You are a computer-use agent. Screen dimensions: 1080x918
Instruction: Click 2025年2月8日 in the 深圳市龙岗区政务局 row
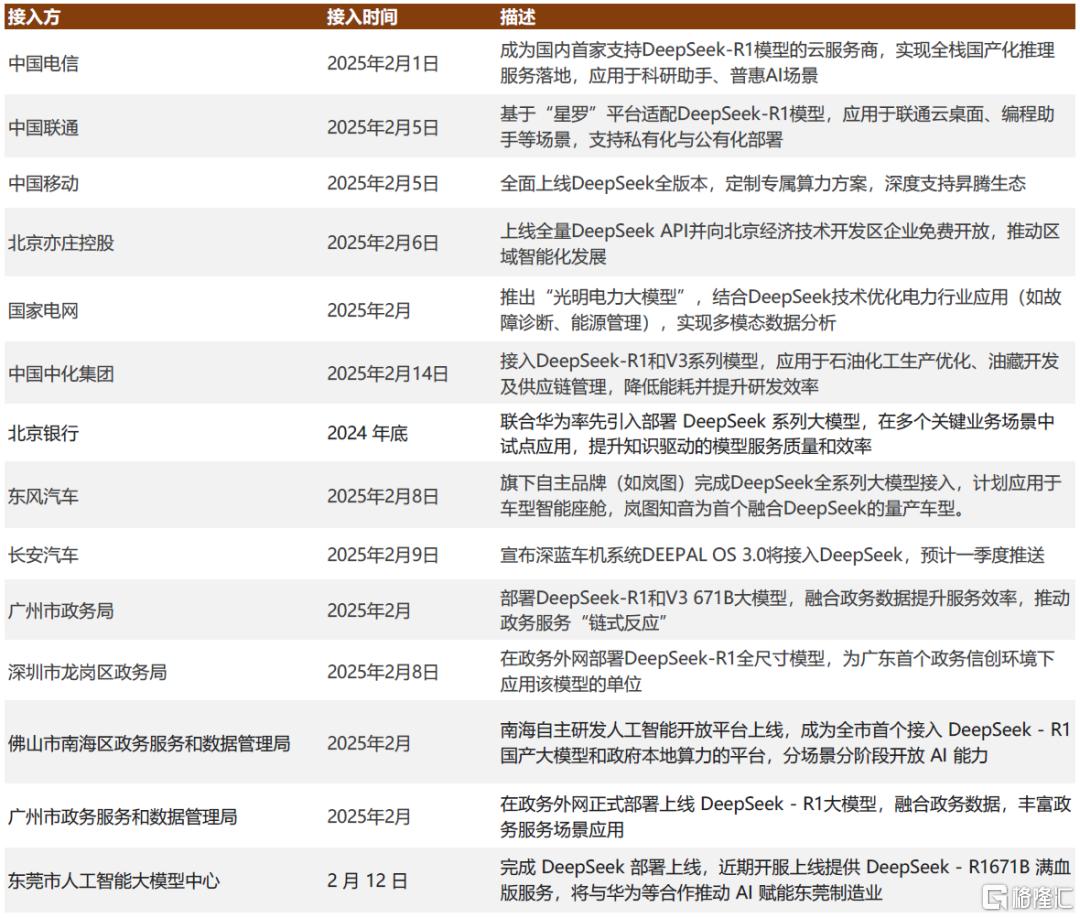pos(383,671)
